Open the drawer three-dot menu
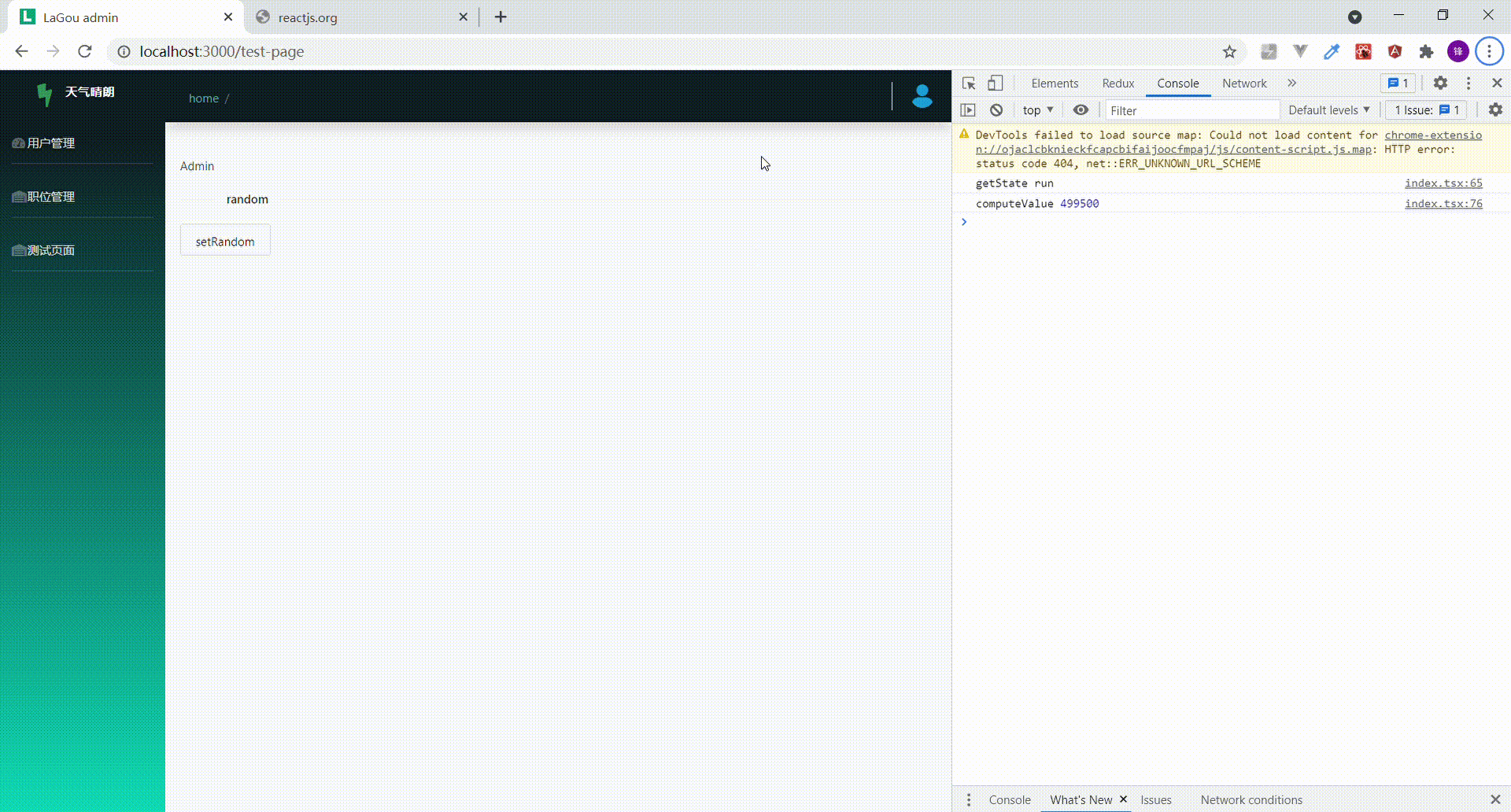The image size is (1511, 812). point(969,799)
